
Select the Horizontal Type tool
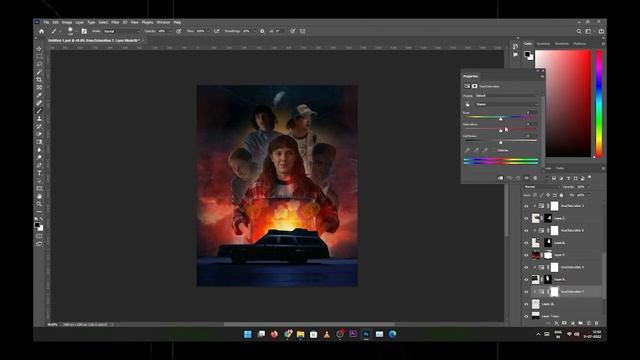pyautogui.click(x=39, y=173)
